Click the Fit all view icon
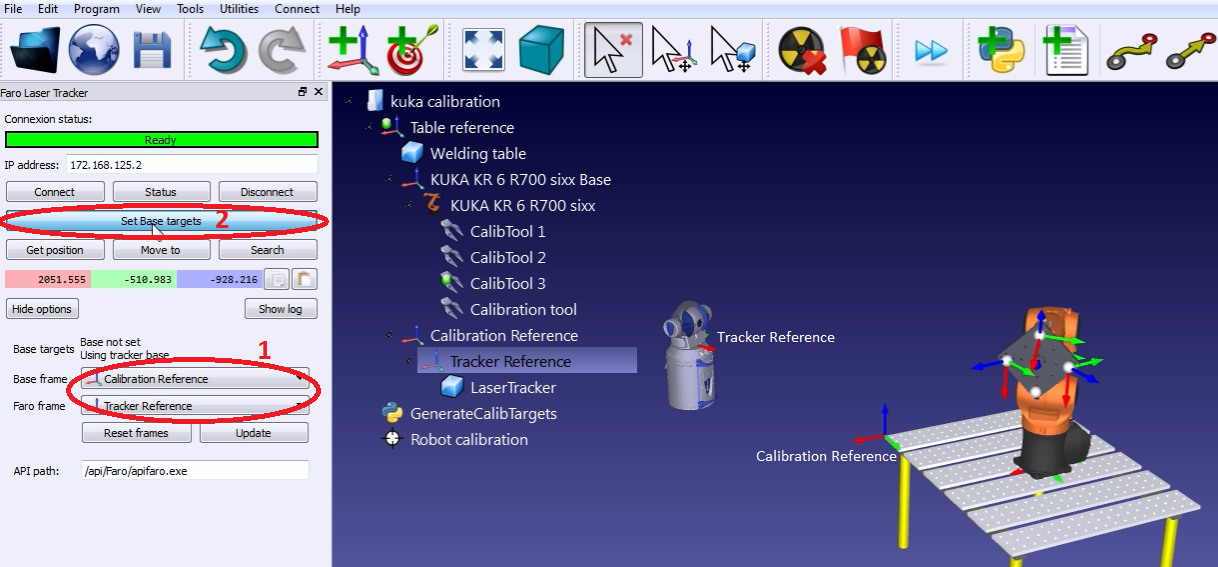 (x=483, y=49)
